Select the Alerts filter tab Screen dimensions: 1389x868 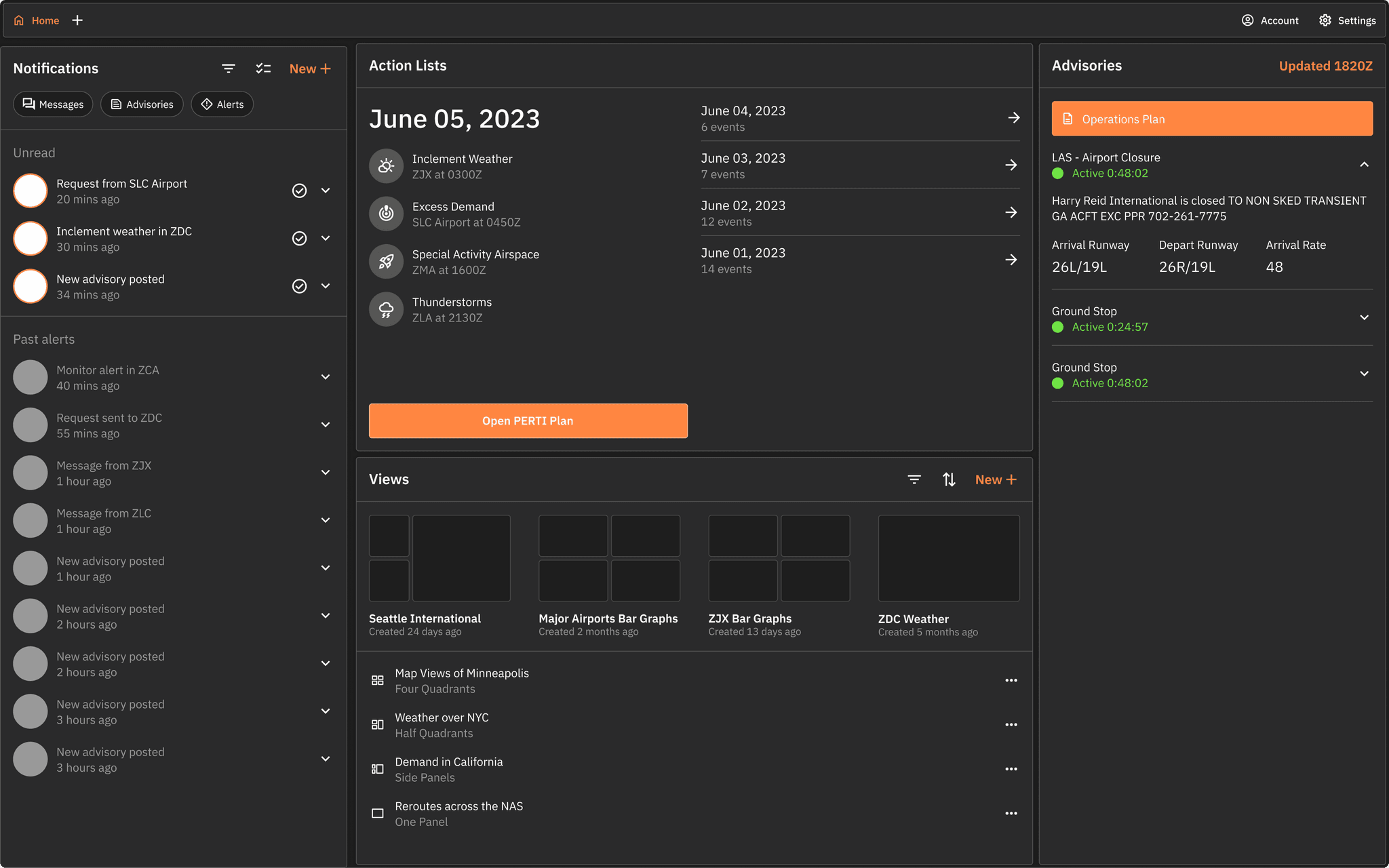pyautogui.click(x=222, y=104)
